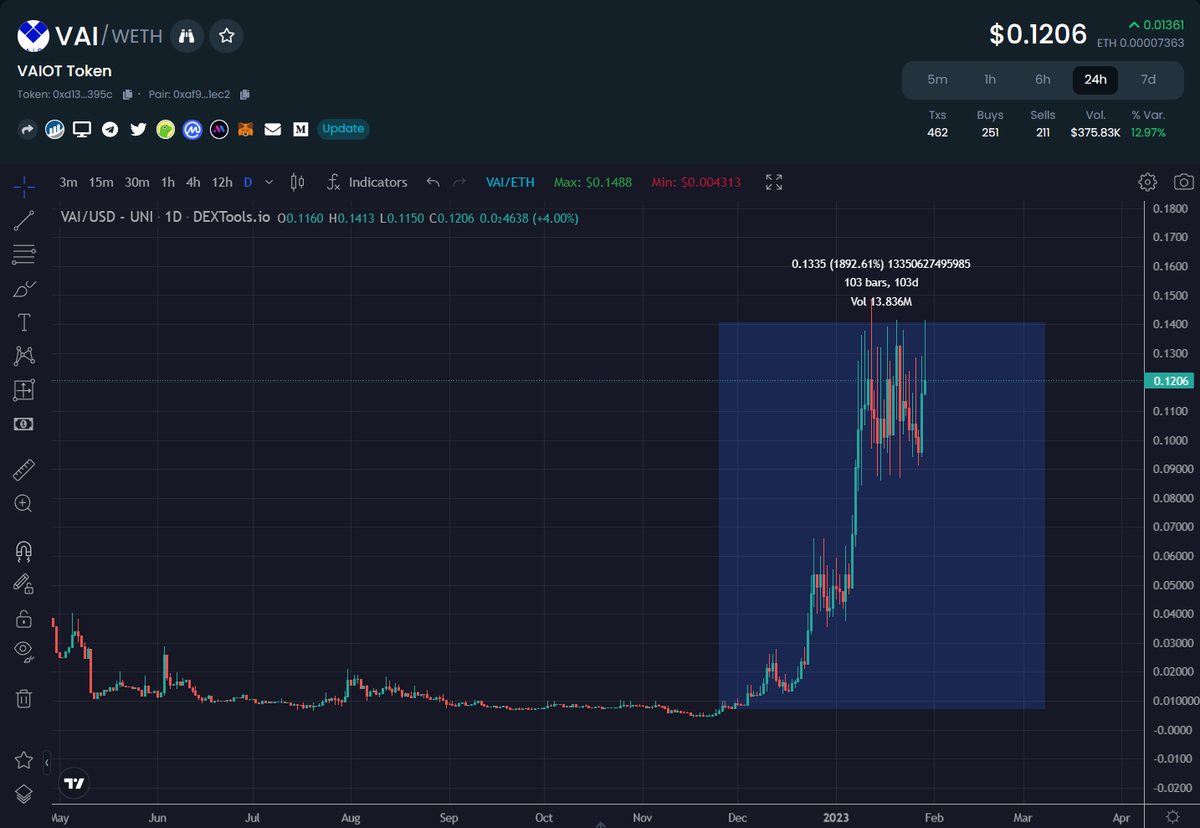The width and height of the screenshot is (1200, 828).
Task: Add VAI/WETH to favorites with star
Action: tap(227, 36)
